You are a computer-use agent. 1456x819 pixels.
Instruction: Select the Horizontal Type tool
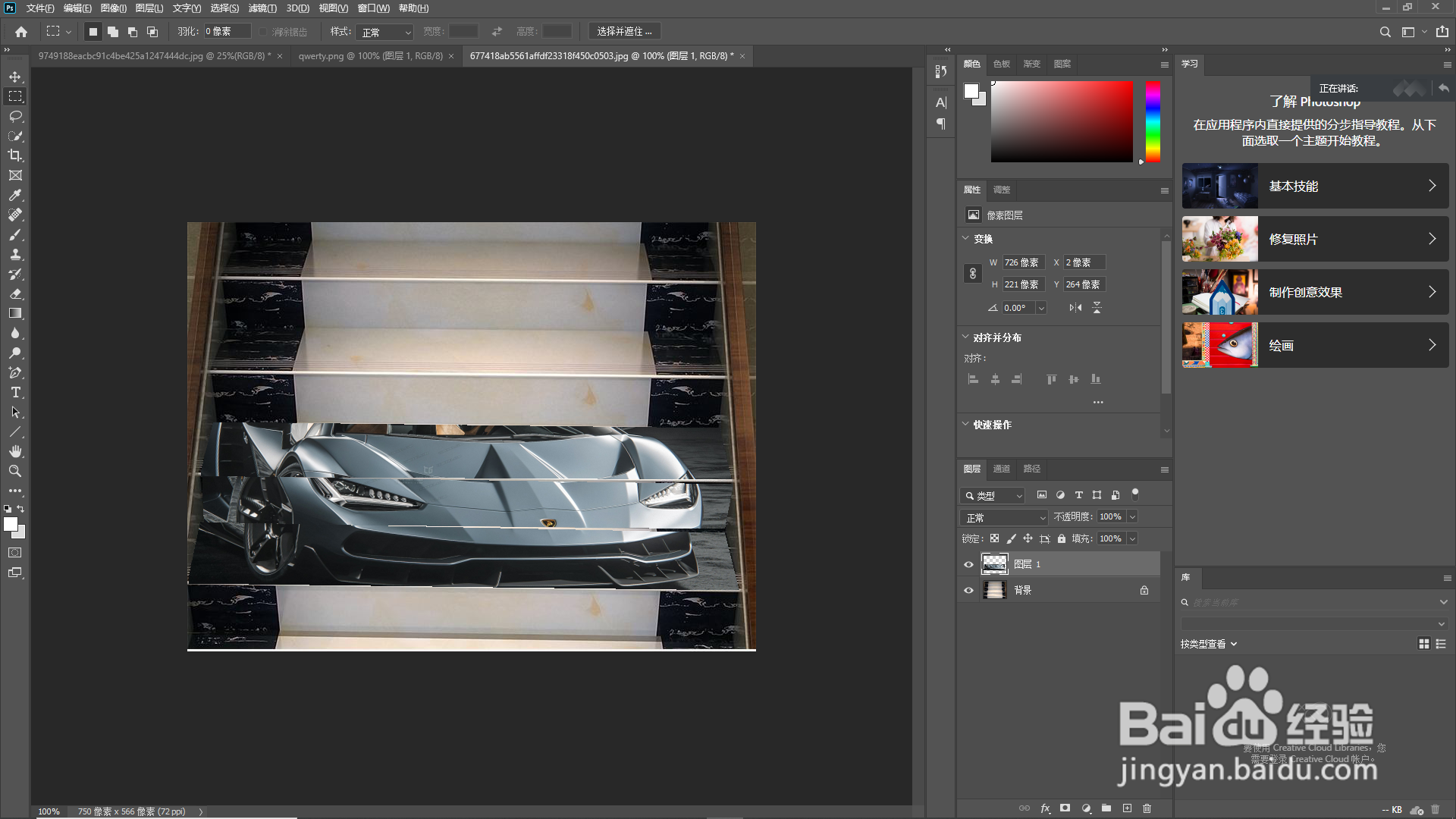coord(15,392)
